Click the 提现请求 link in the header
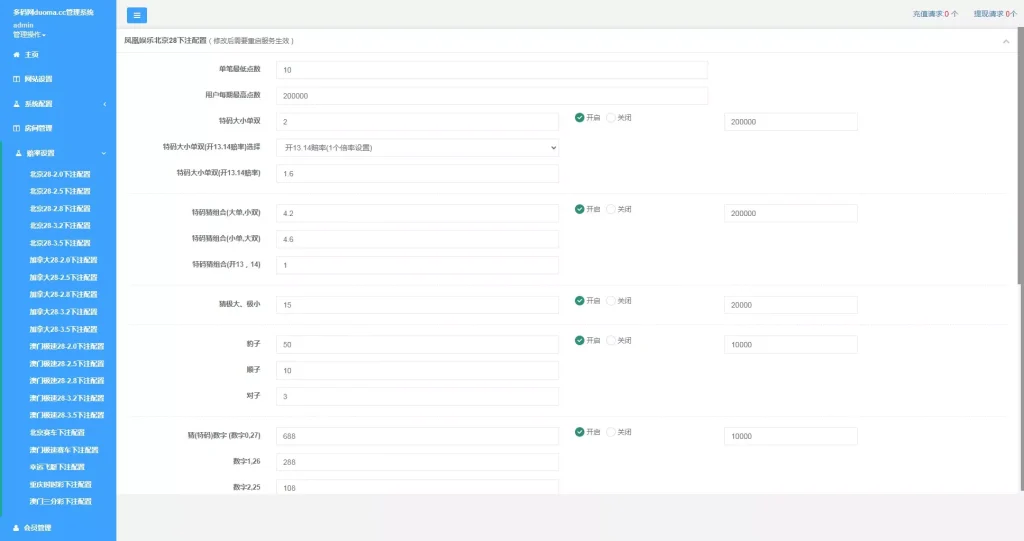 (x=994, y=14)
